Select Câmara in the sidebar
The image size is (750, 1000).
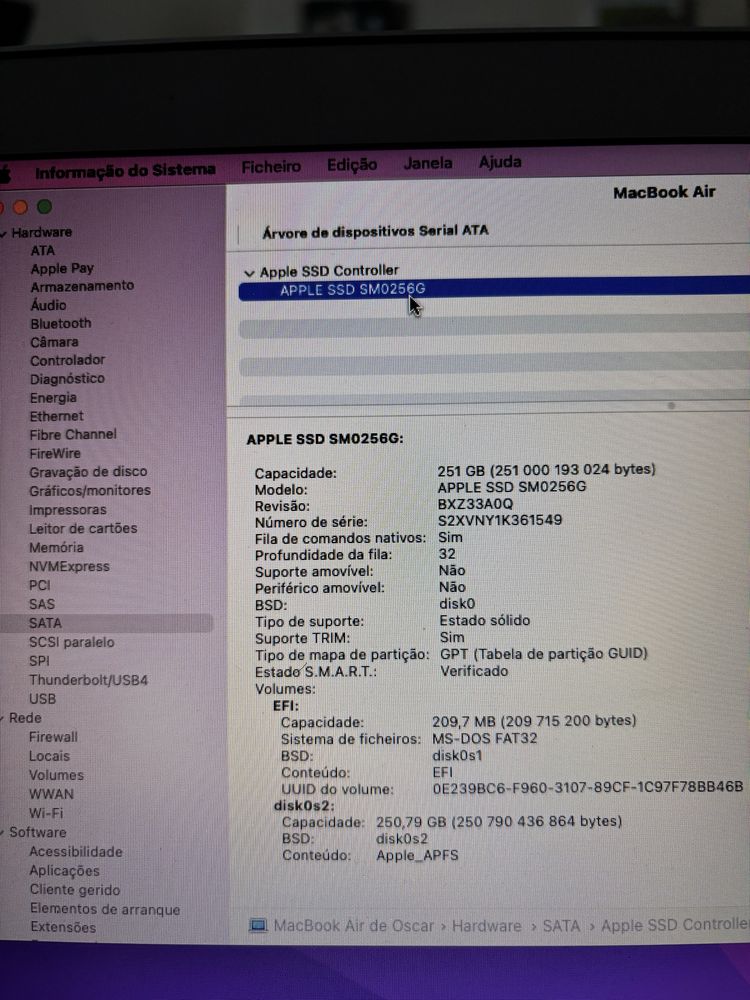coord(54,342)
